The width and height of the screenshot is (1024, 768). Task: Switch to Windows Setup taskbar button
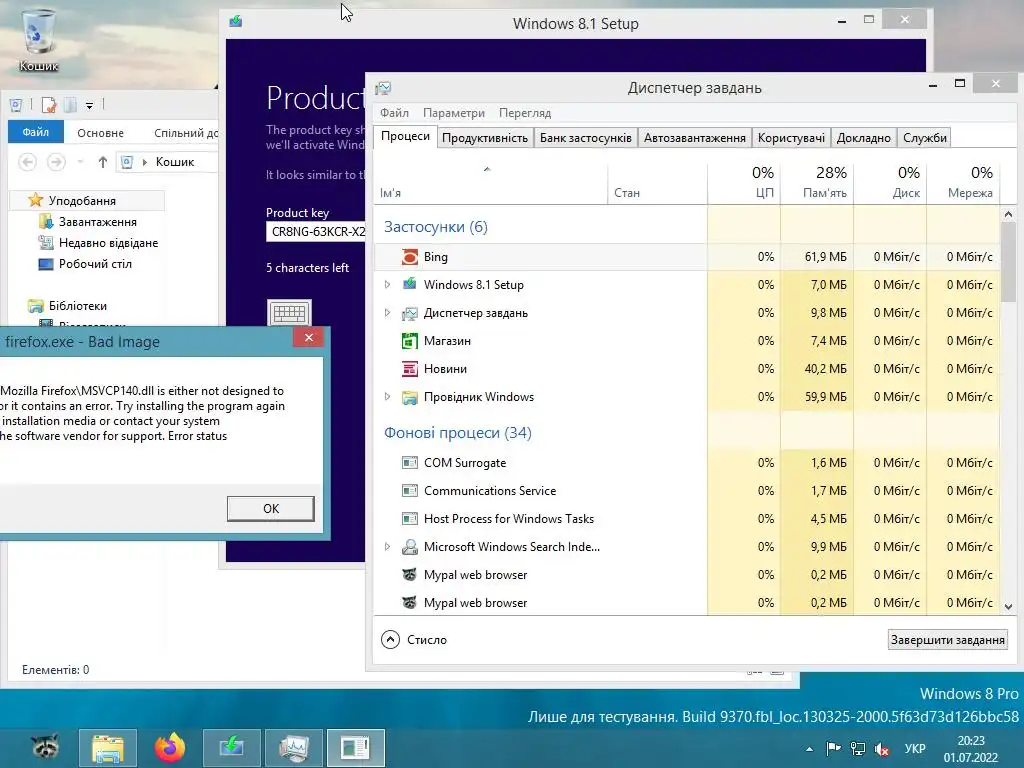pos(232,748)
